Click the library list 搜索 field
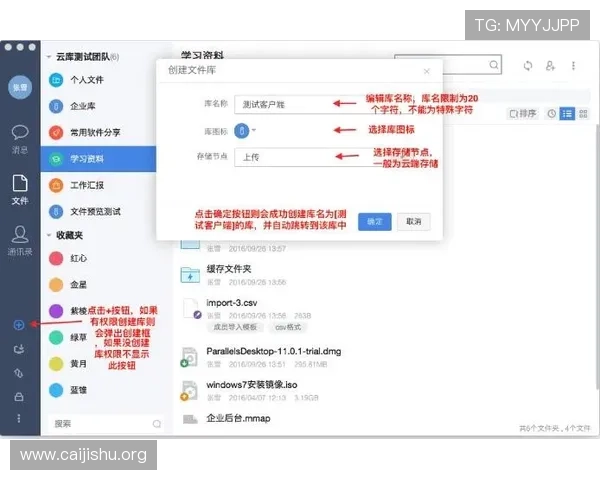Image resolution: width=600 pixels, height=480 pixels. click(106, 424)
